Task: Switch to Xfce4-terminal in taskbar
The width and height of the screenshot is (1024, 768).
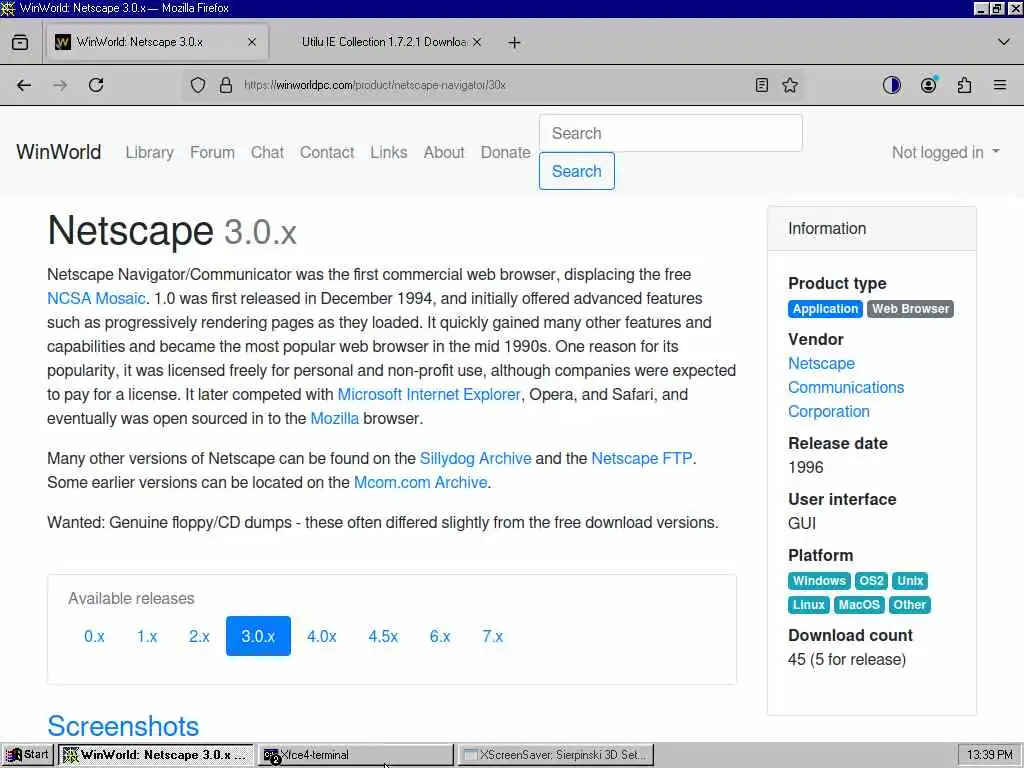Action: (356, 755)
